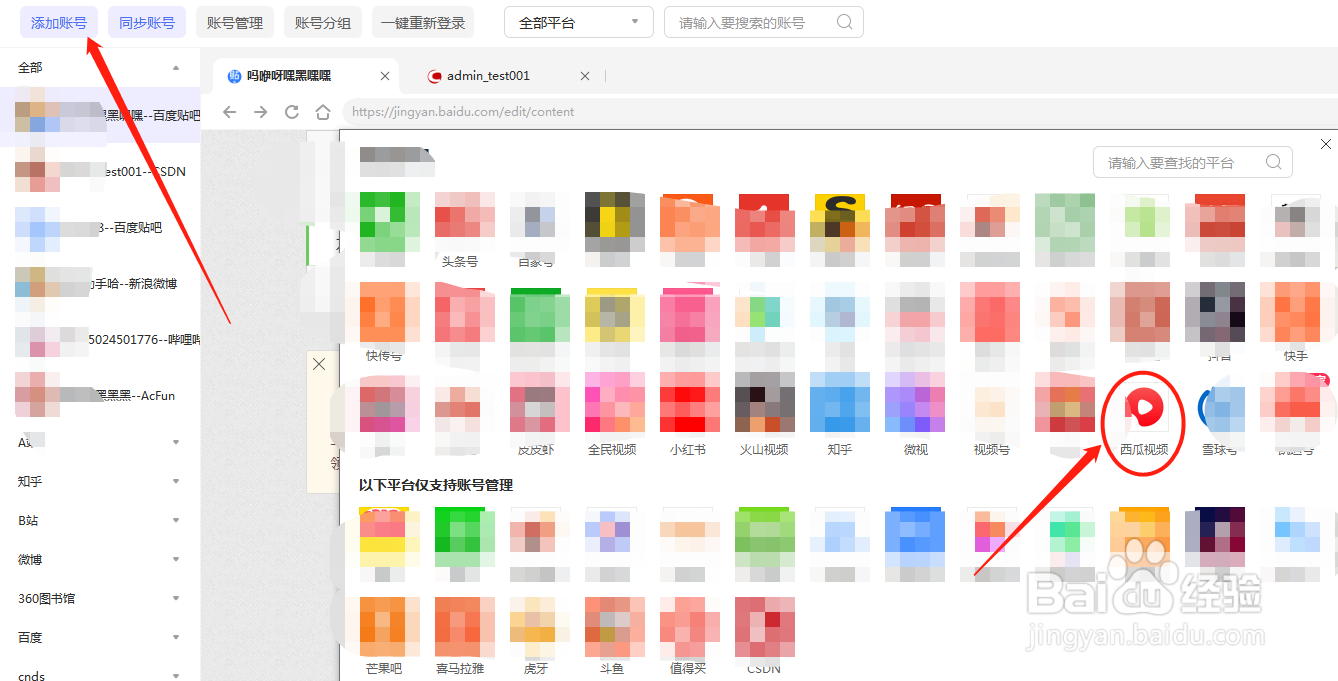The width and height of the screenshot is (1338, 681).
Task: Choose the 微视 platform icon
Action: click(x=914, y=402)
